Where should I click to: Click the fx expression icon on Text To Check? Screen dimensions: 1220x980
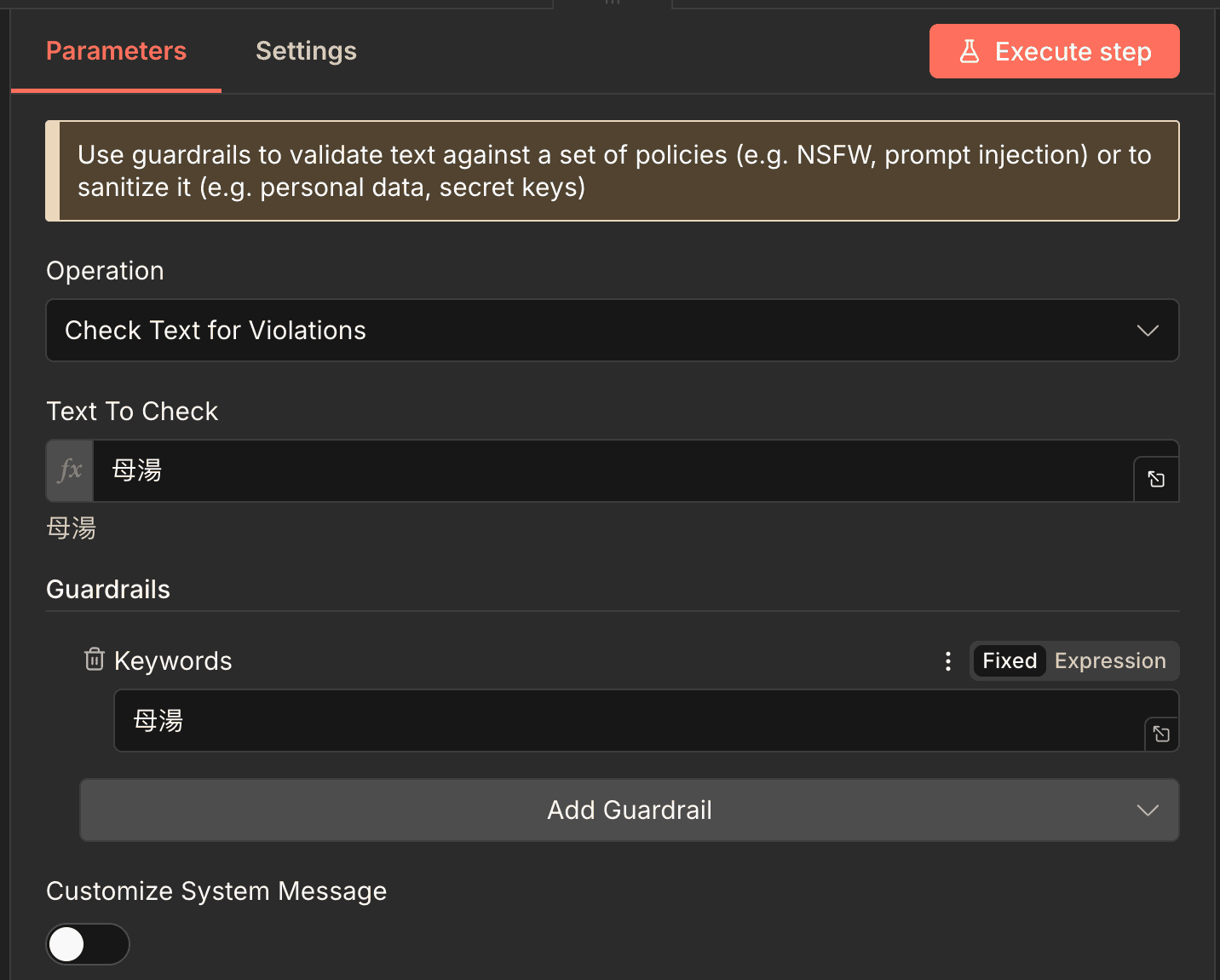69,470
